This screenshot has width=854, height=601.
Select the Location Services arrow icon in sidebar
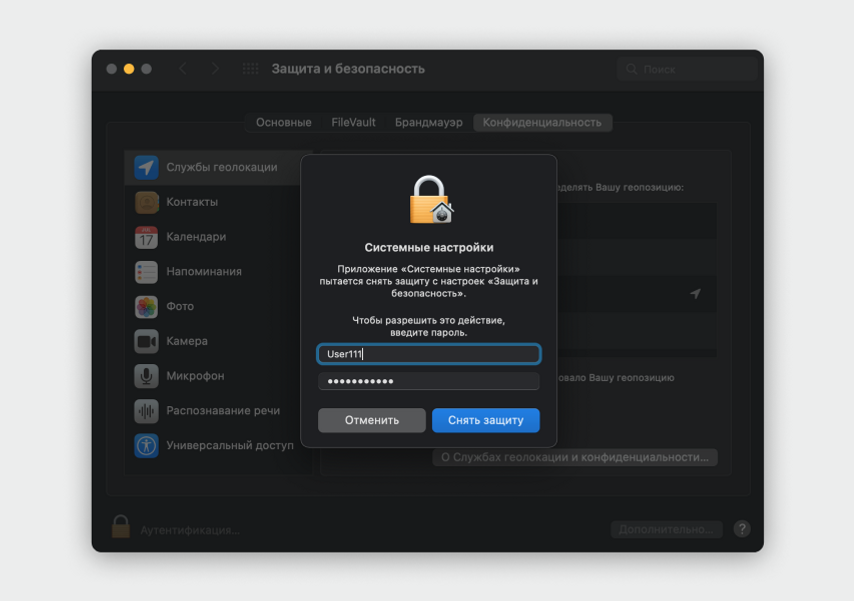(x=147, y=167)
